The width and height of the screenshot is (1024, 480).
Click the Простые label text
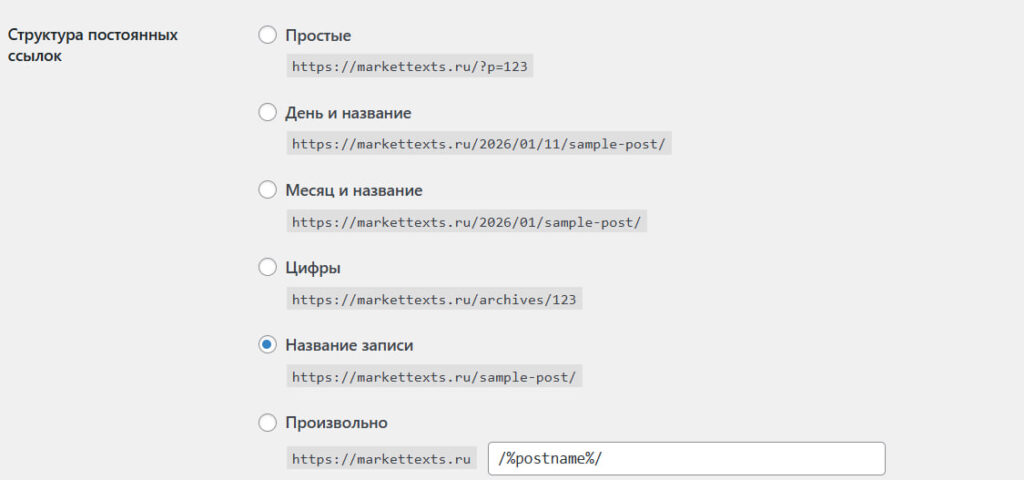318,35
